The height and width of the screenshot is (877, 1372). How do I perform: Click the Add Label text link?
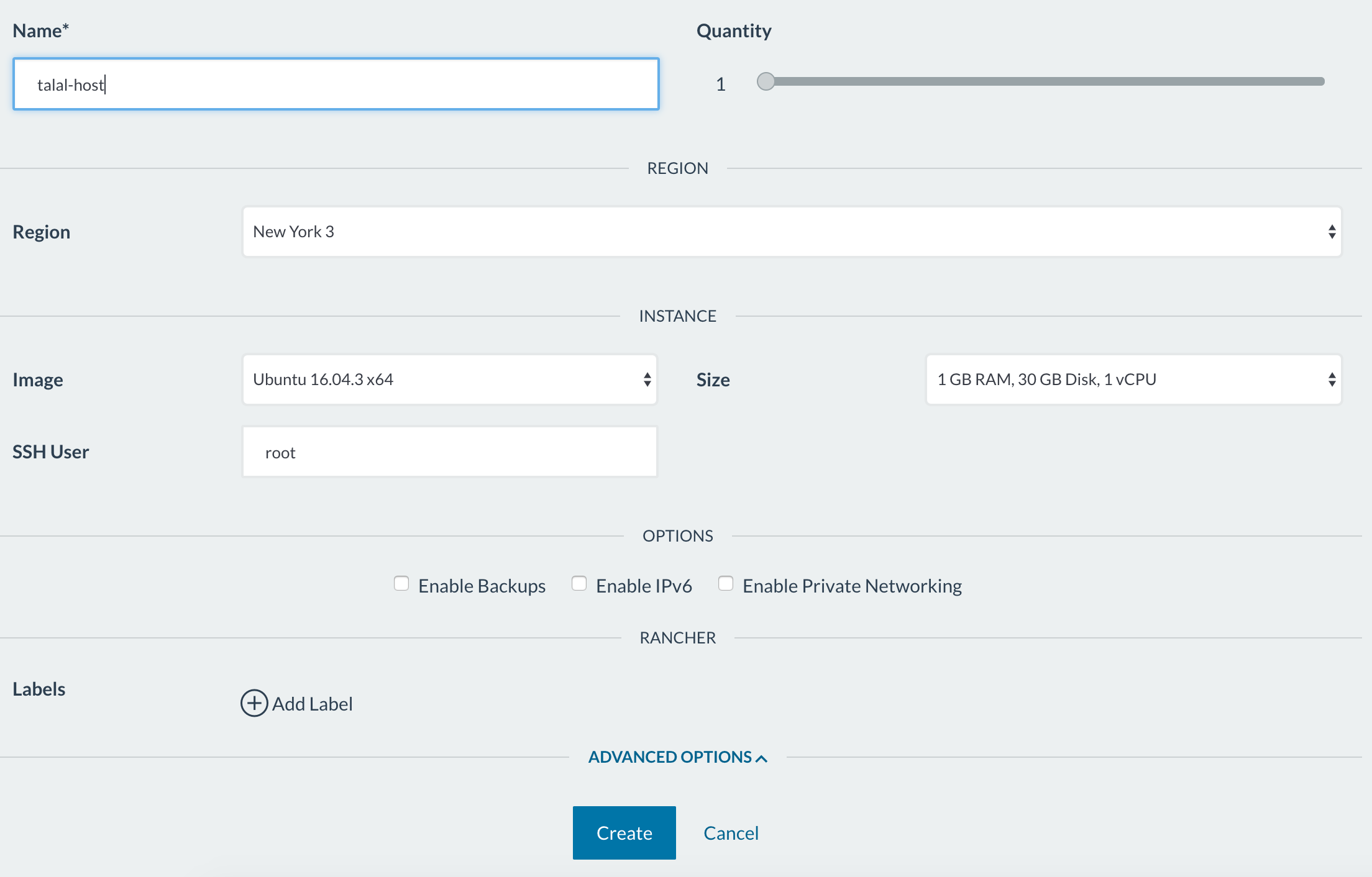click(312, 704)
